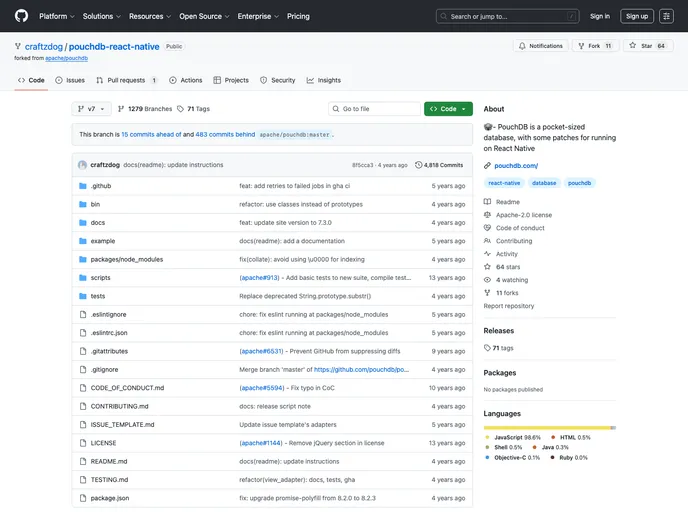688x512 pixels.
Task: Expand the Platform menu
Action: [x=57, y=16]
